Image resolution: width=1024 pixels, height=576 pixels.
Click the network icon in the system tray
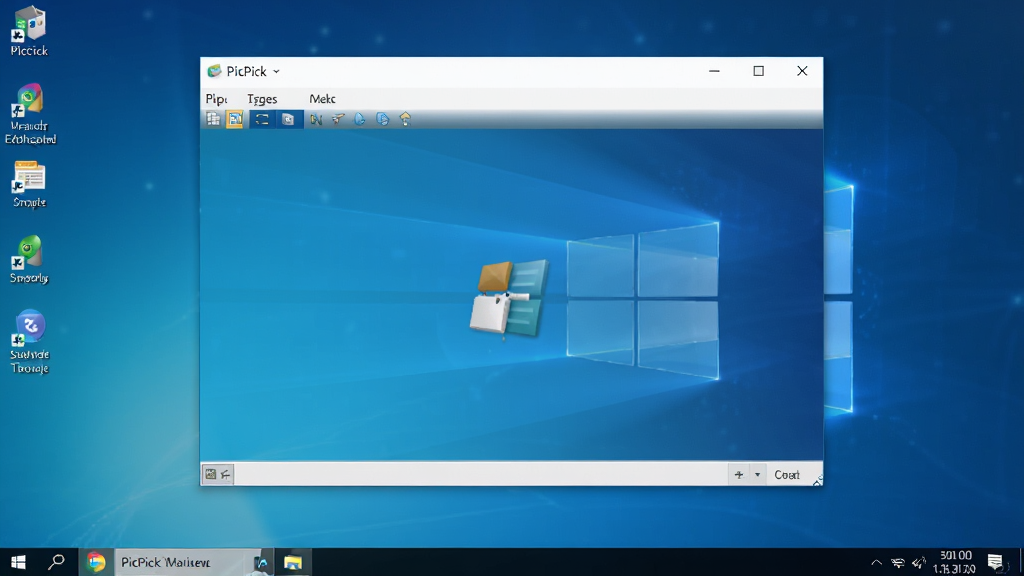point(898,562)
